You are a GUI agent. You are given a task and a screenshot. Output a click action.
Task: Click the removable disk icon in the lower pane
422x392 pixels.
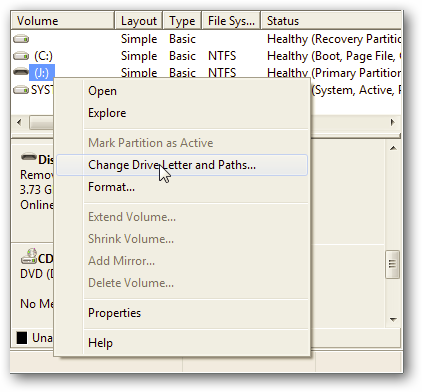click(x=29, y=157)
